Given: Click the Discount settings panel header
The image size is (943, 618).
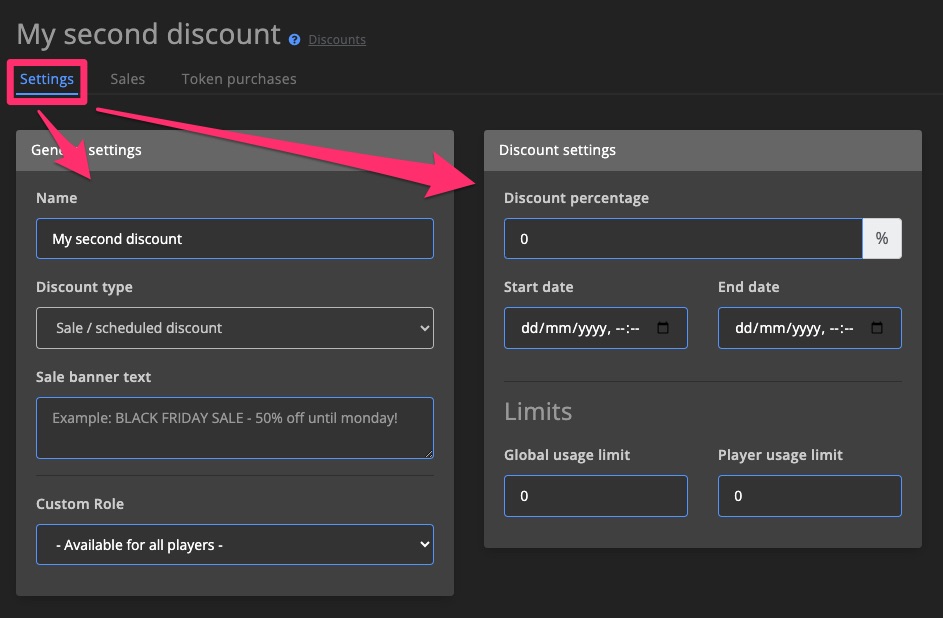Looking at the screenshot, I should coord(556,149).
